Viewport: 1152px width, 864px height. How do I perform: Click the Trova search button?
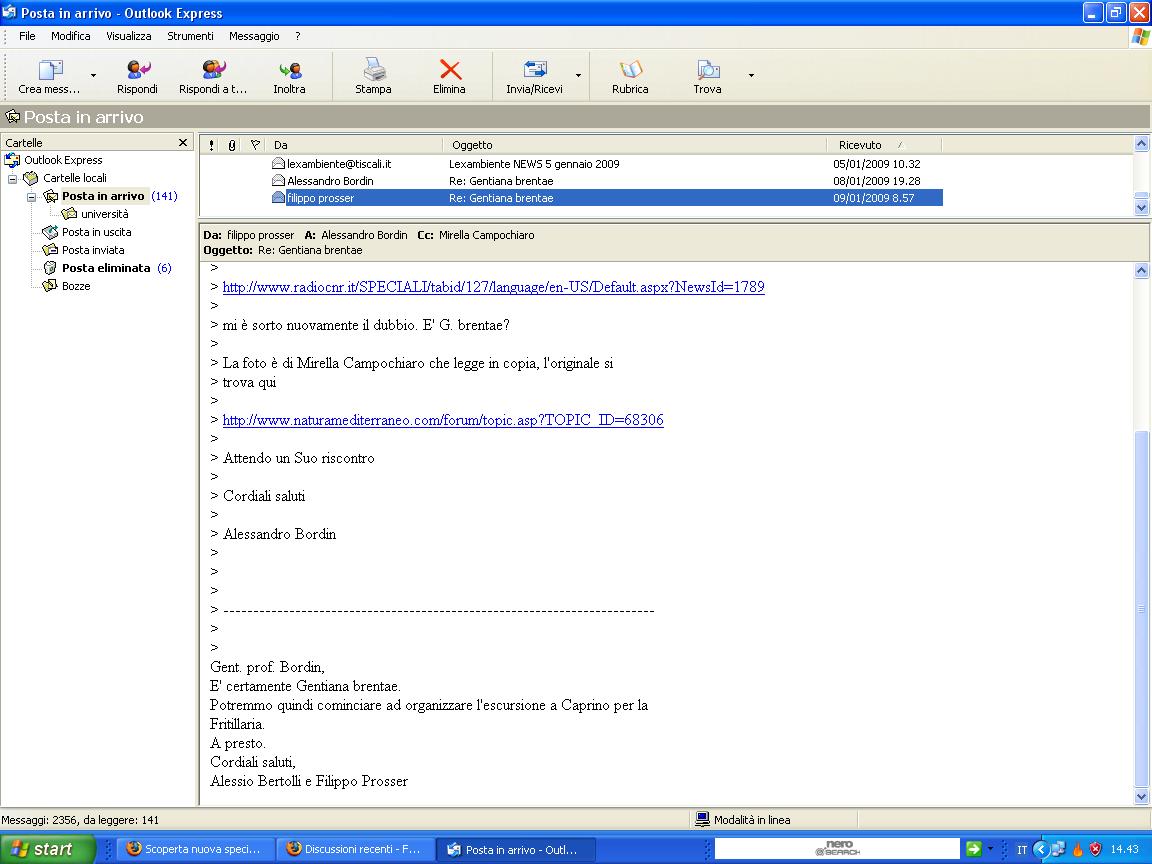708,76
